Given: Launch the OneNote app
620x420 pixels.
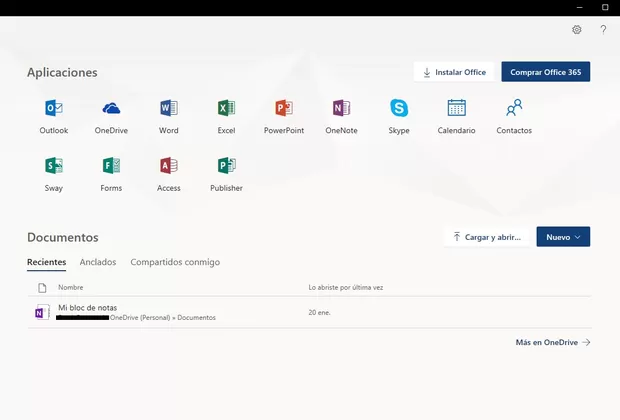Looking at the screenshot, I should tap(341, 117).
